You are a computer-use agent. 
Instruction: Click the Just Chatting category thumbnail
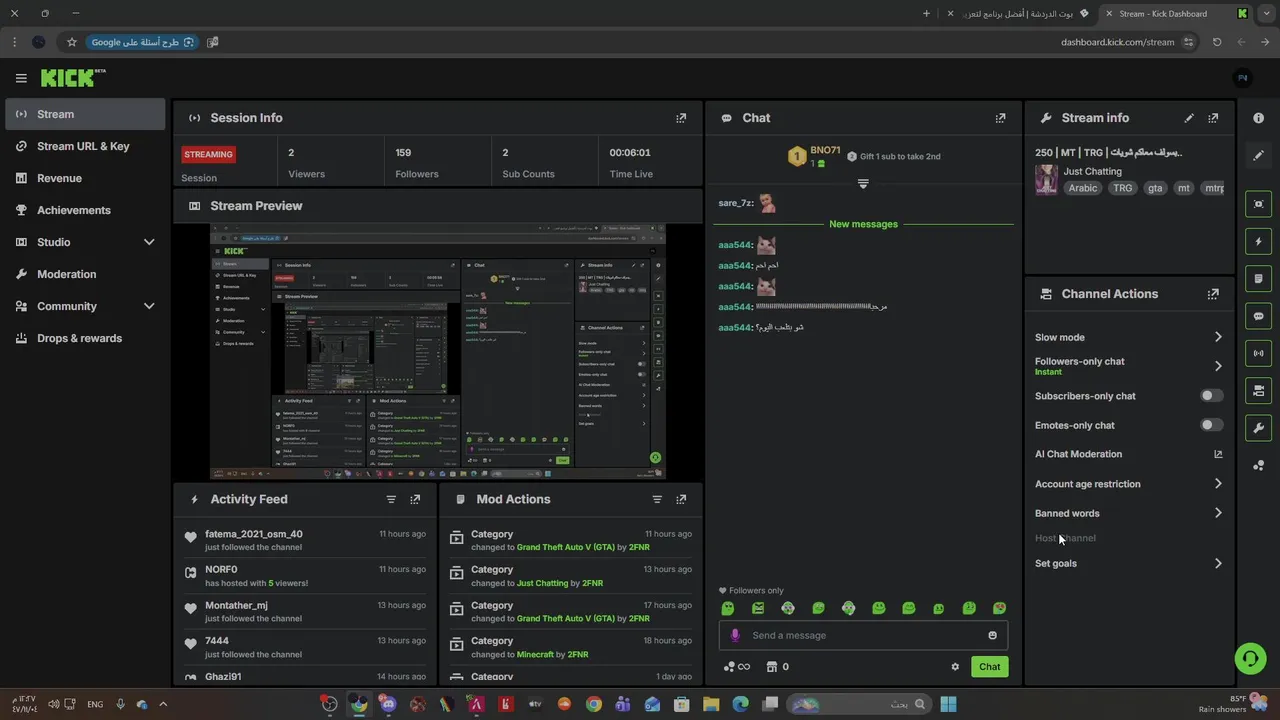1046,179
